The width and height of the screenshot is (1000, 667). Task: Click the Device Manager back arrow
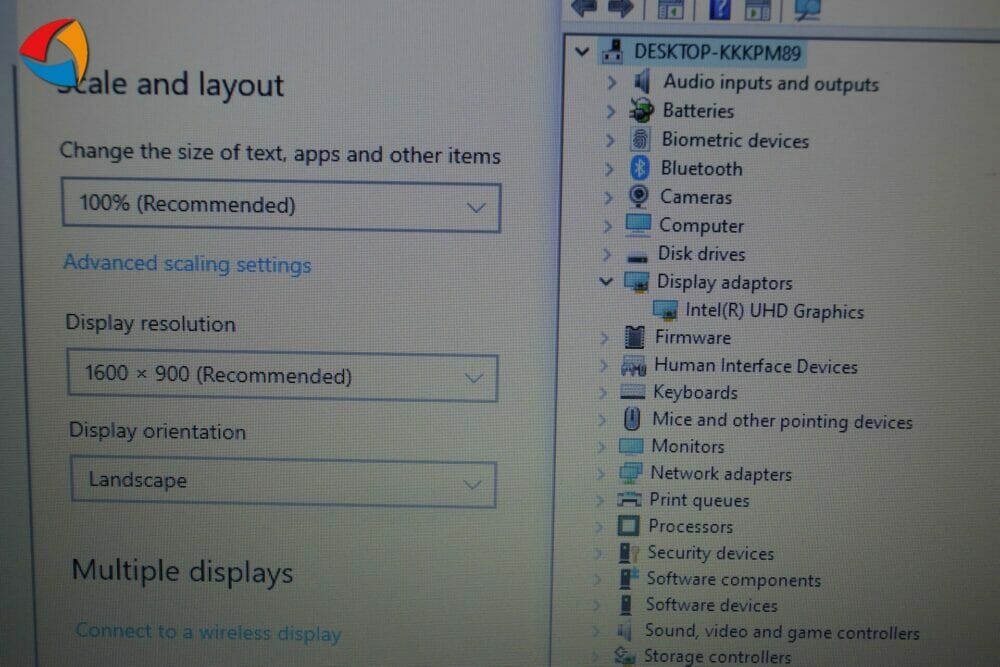tap(583, 8)
